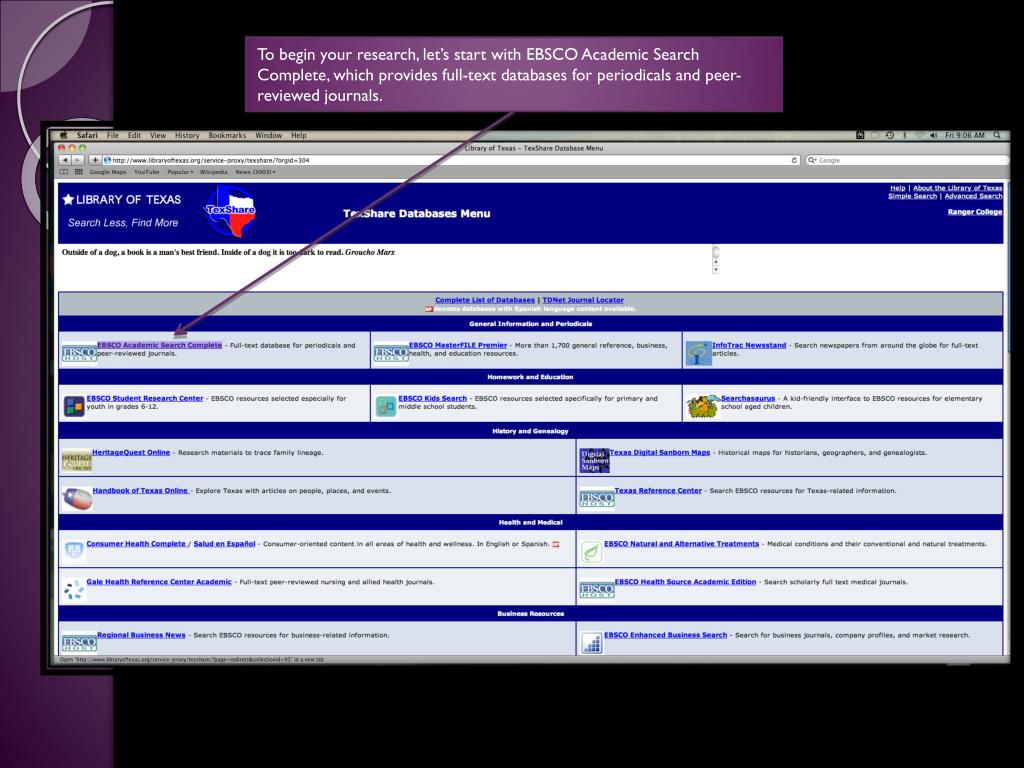Viewport: 1024px width, 768px height.
Task: Open EBSCO Enhanced Business Search link
Action: (665, 635)
